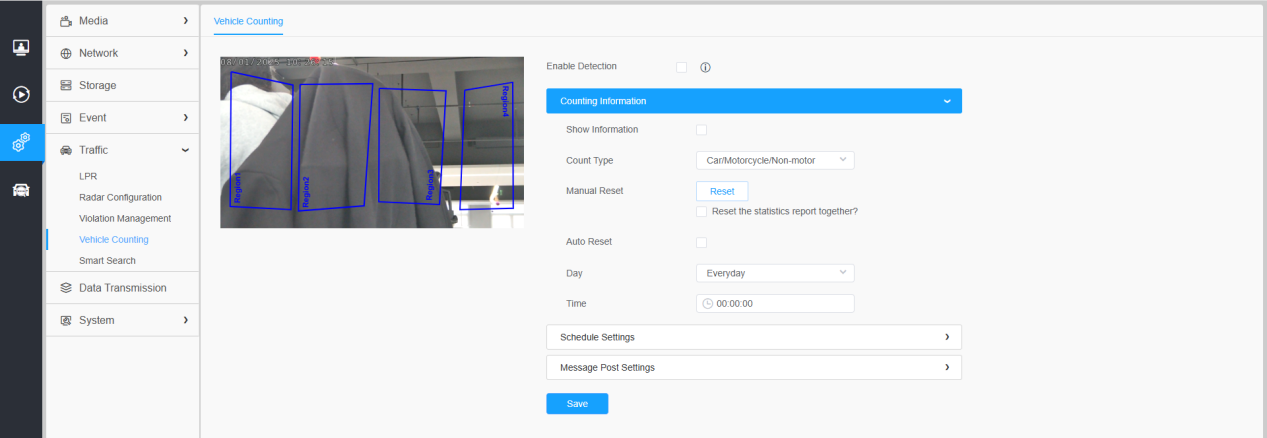This screenshot has height=438, width=1267.
Task: Collapse the Counting Information section
Action: pyautogui.click(x=754, y=101)
